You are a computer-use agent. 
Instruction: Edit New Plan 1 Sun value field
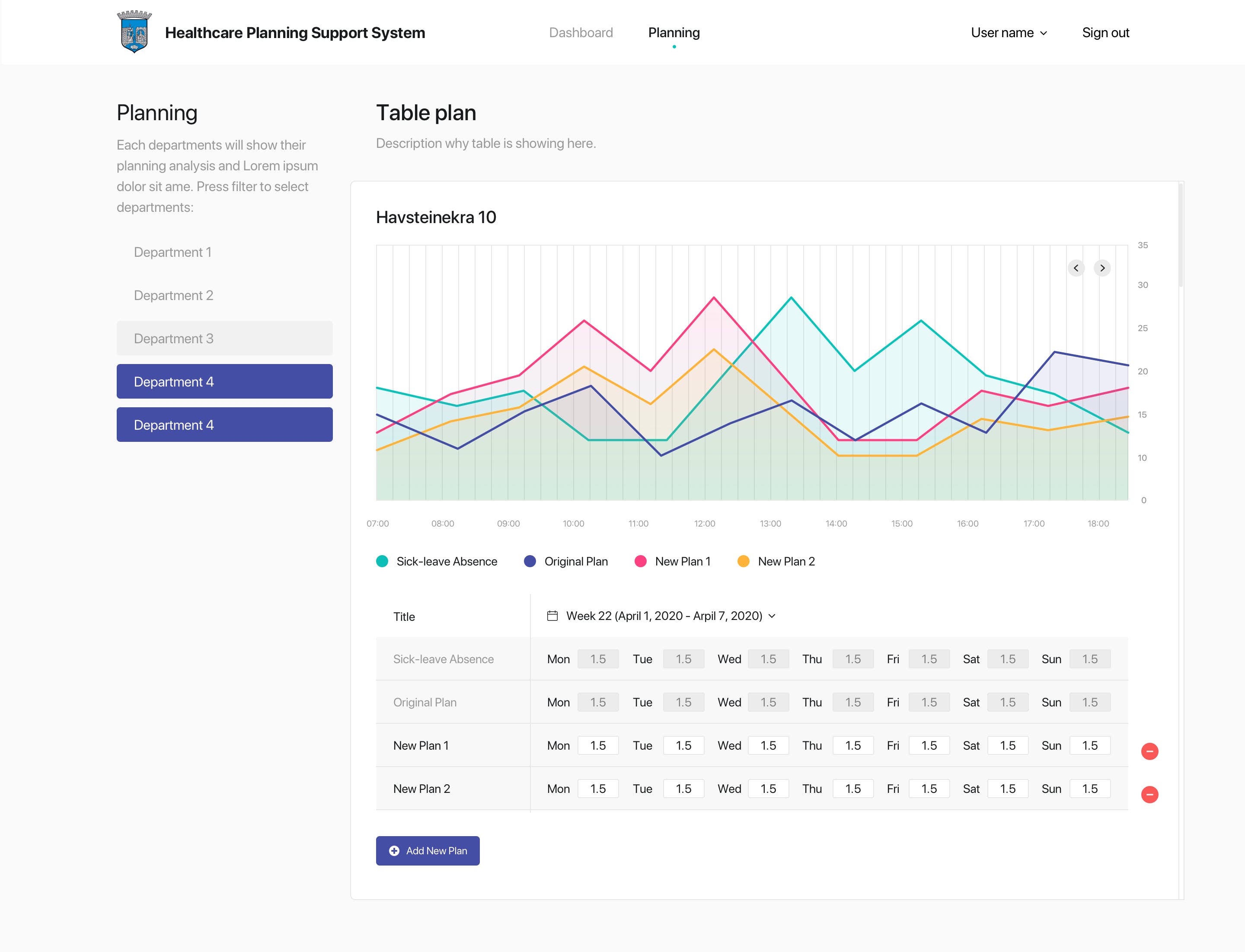pyautogui.click(x=1090, y=746)
